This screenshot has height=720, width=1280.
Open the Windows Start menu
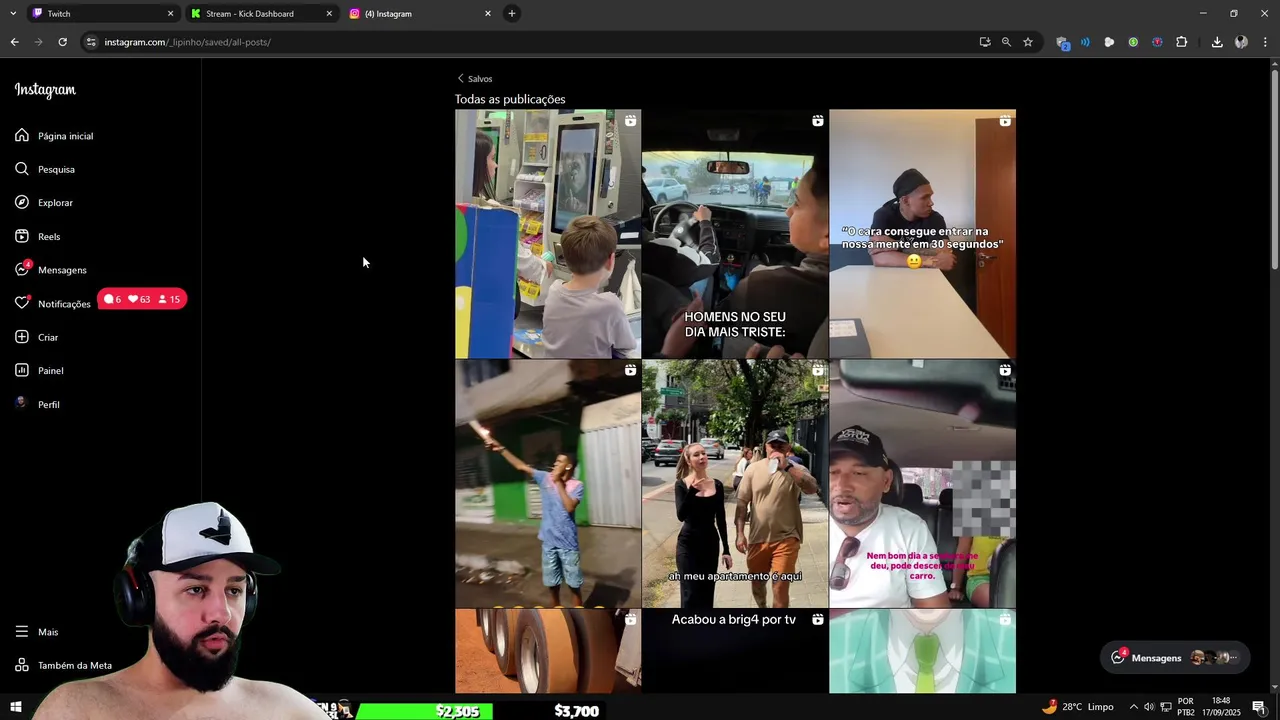tap(16, 707)
